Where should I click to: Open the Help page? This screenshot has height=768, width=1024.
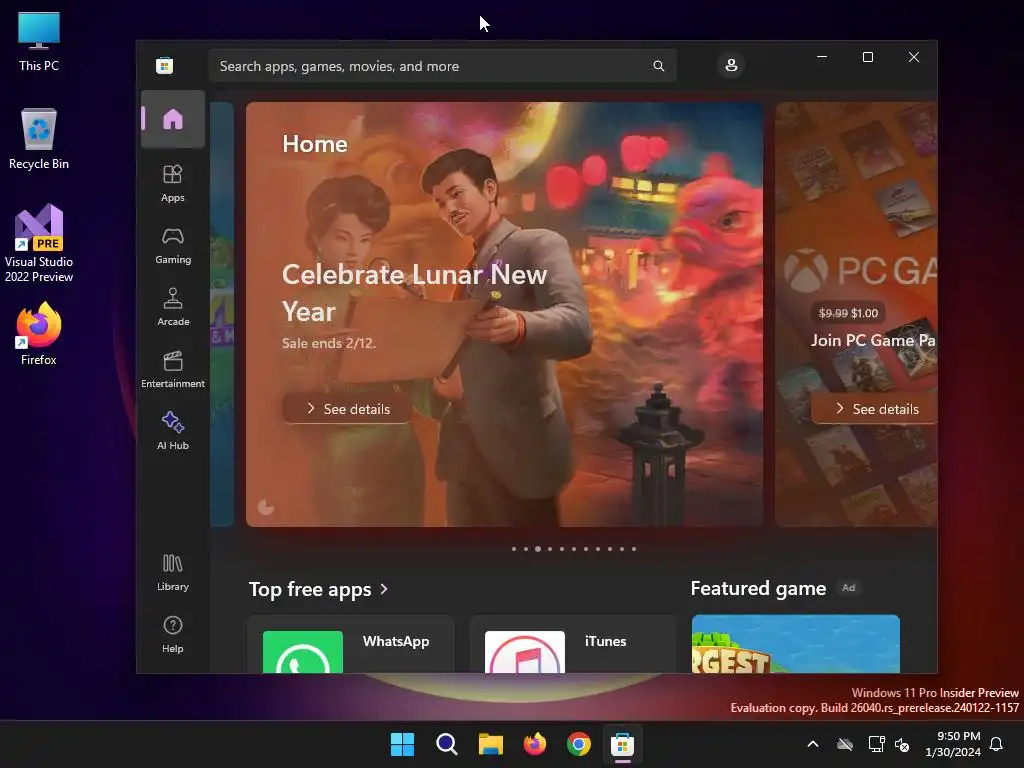[x=173, y=635]
